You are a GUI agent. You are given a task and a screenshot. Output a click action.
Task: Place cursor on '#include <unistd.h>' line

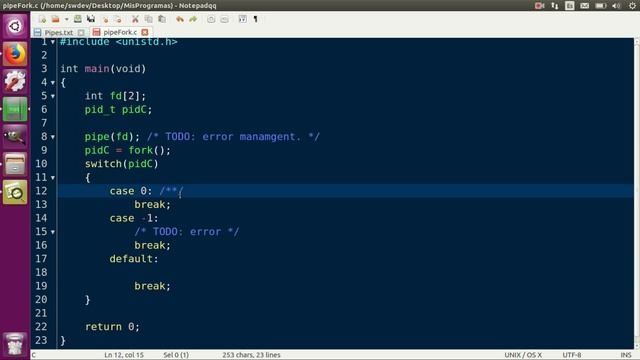119,42
